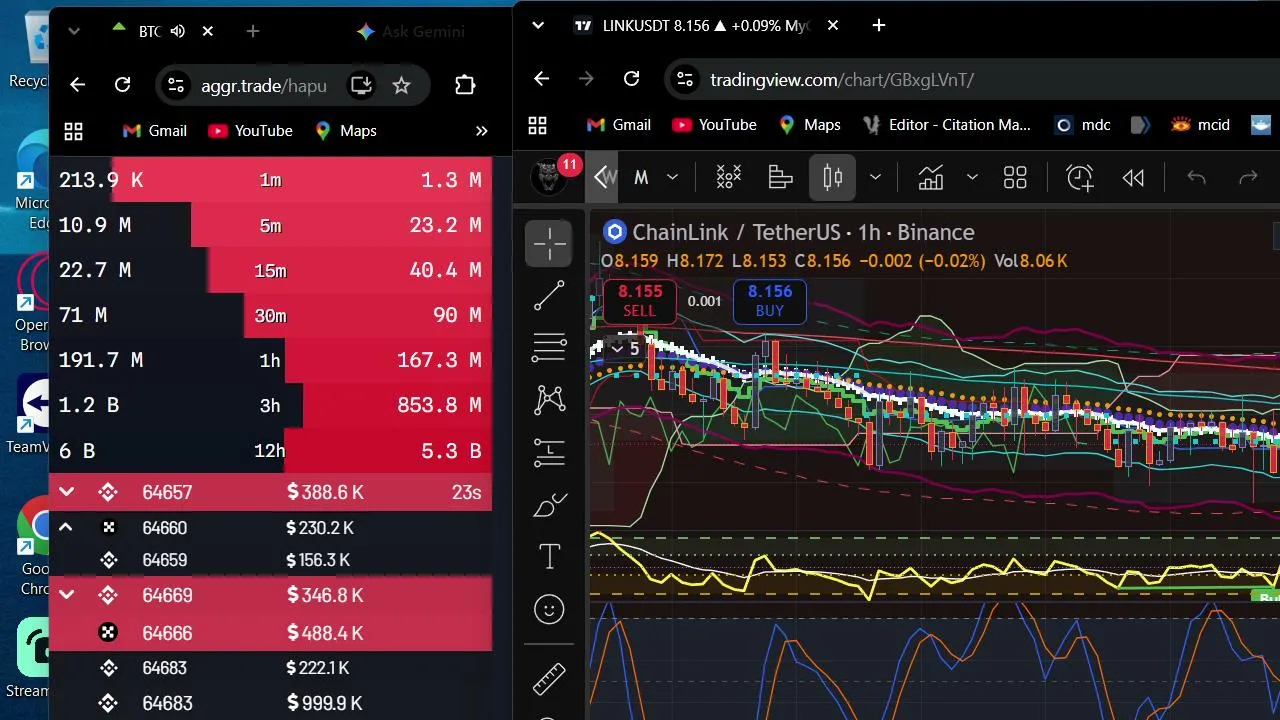The height and width of the screenshot is (720, 1280).
Task: Open a new tab in the aggr.trade window
Action: [x=253, y=31]
